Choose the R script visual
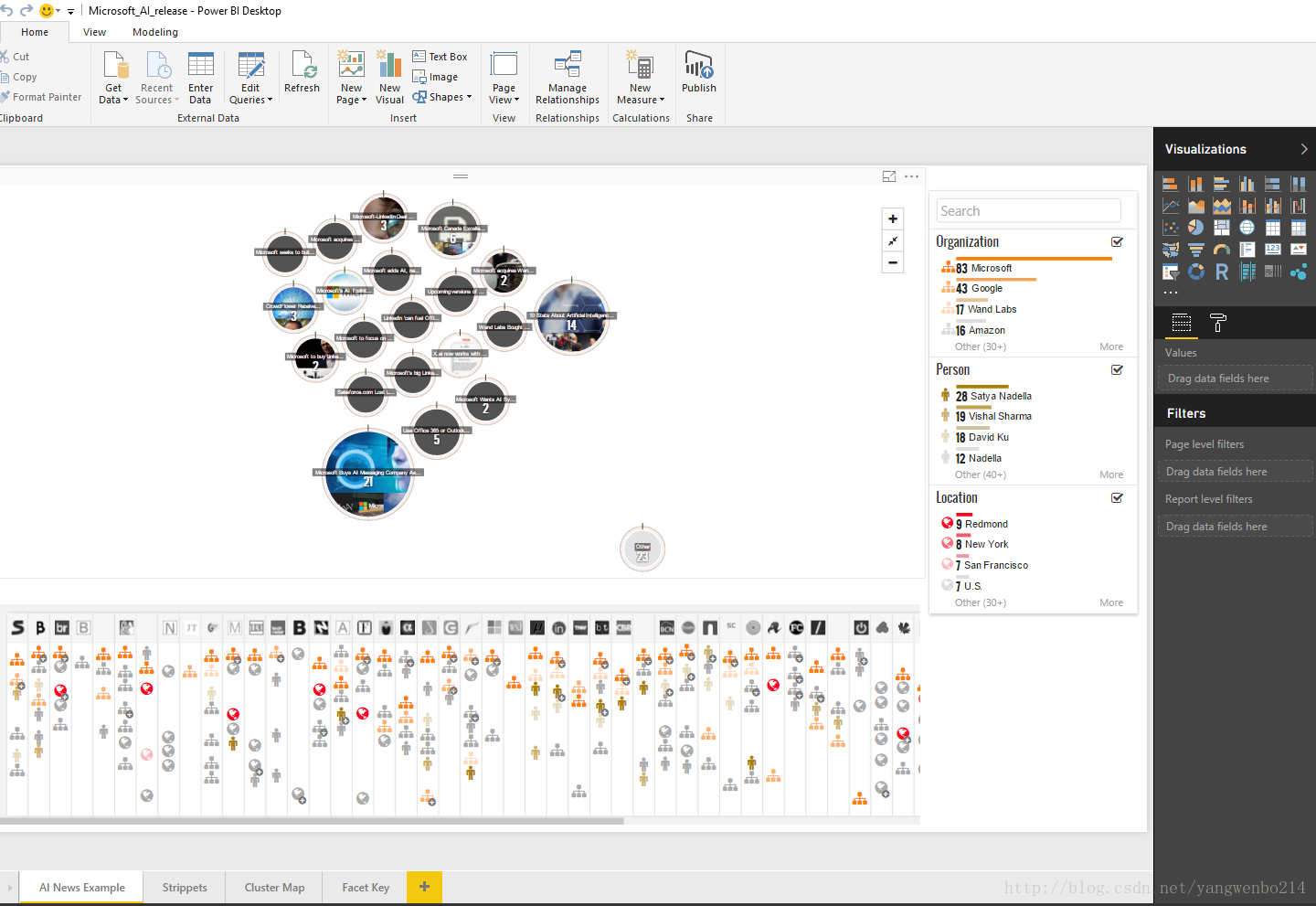The height and width of the screenshot is (906, 1316). click(1221, 272)
